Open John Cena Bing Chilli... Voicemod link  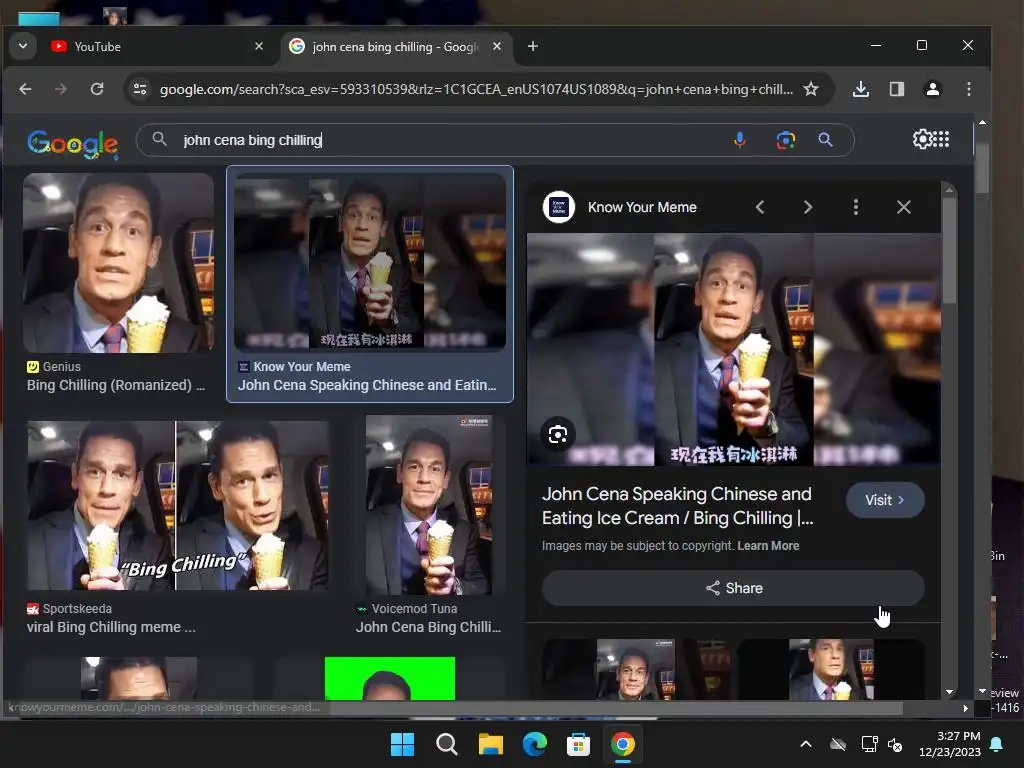click(428, 627)
